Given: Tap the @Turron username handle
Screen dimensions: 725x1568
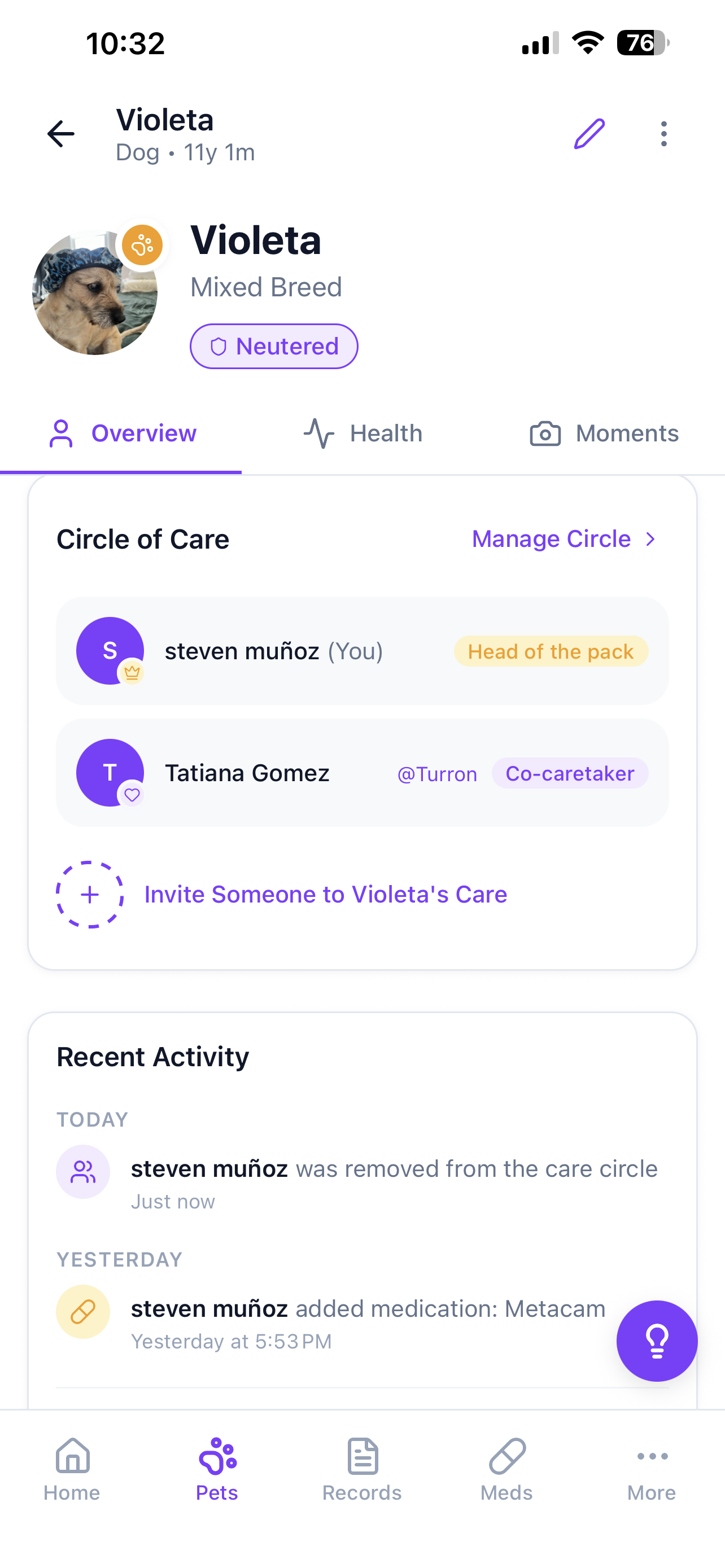Looking at the screenshot, I should tap(437, 774).
